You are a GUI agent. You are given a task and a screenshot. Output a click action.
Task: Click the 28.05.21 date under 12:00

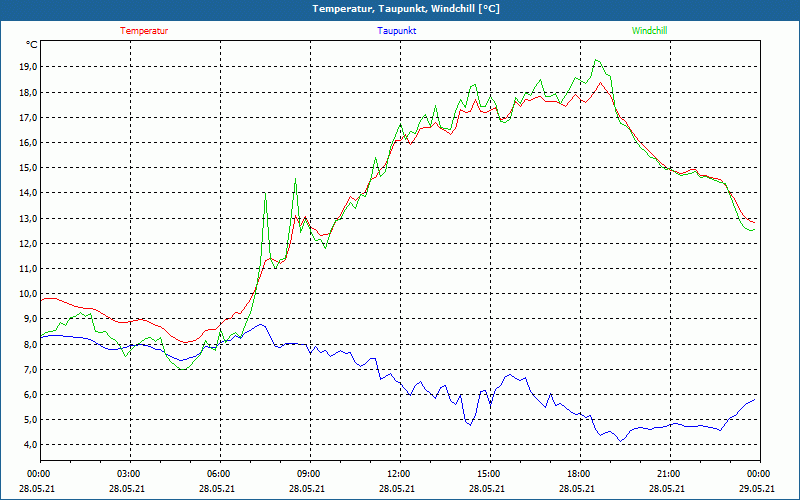click(x=397, y=488)
